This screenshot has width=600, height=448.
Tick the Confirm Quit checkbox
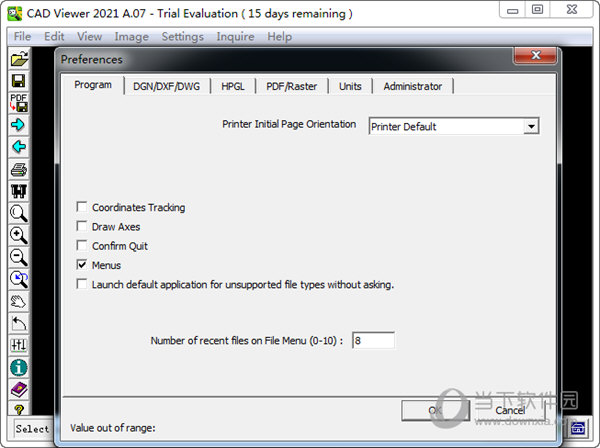point(82,245)
